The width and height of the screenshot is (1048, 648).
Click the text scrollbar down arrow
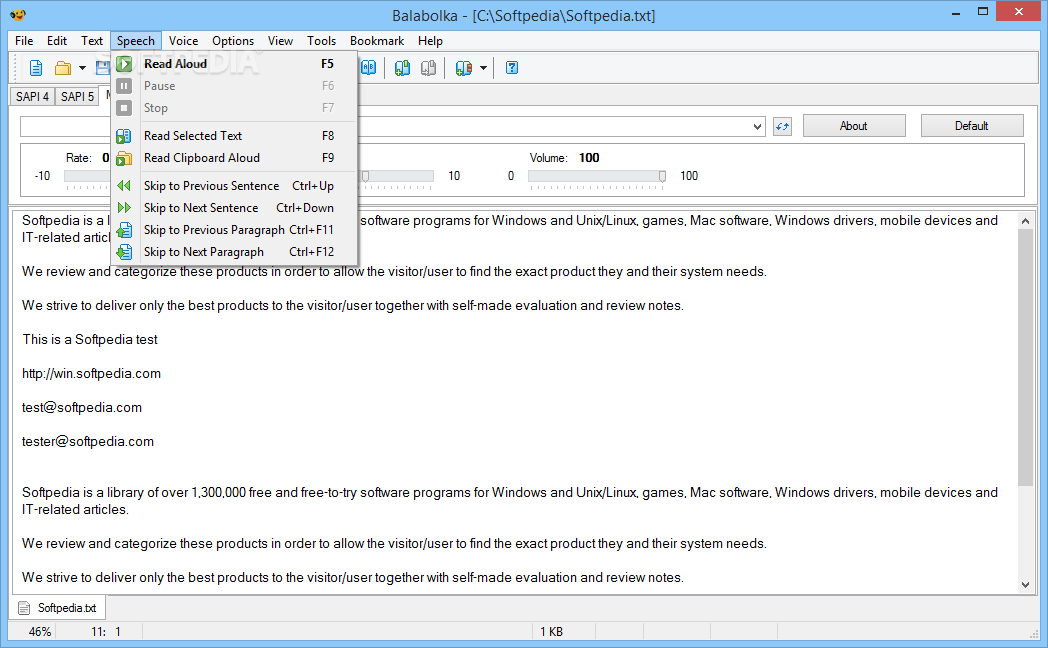pyautogui.click(x=1025, y=585)
